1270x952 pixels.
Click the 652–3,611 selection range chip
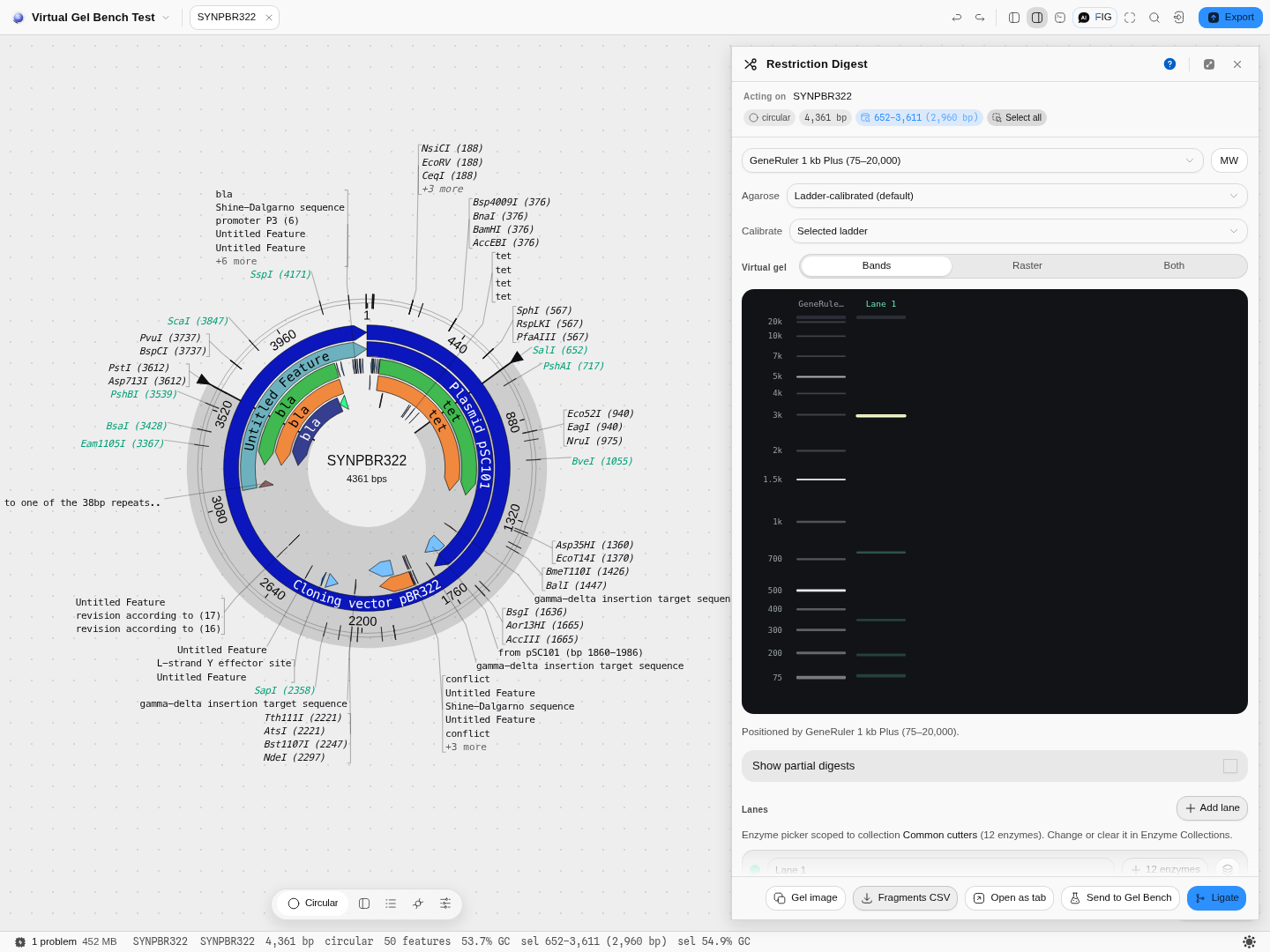click(919, 117)
